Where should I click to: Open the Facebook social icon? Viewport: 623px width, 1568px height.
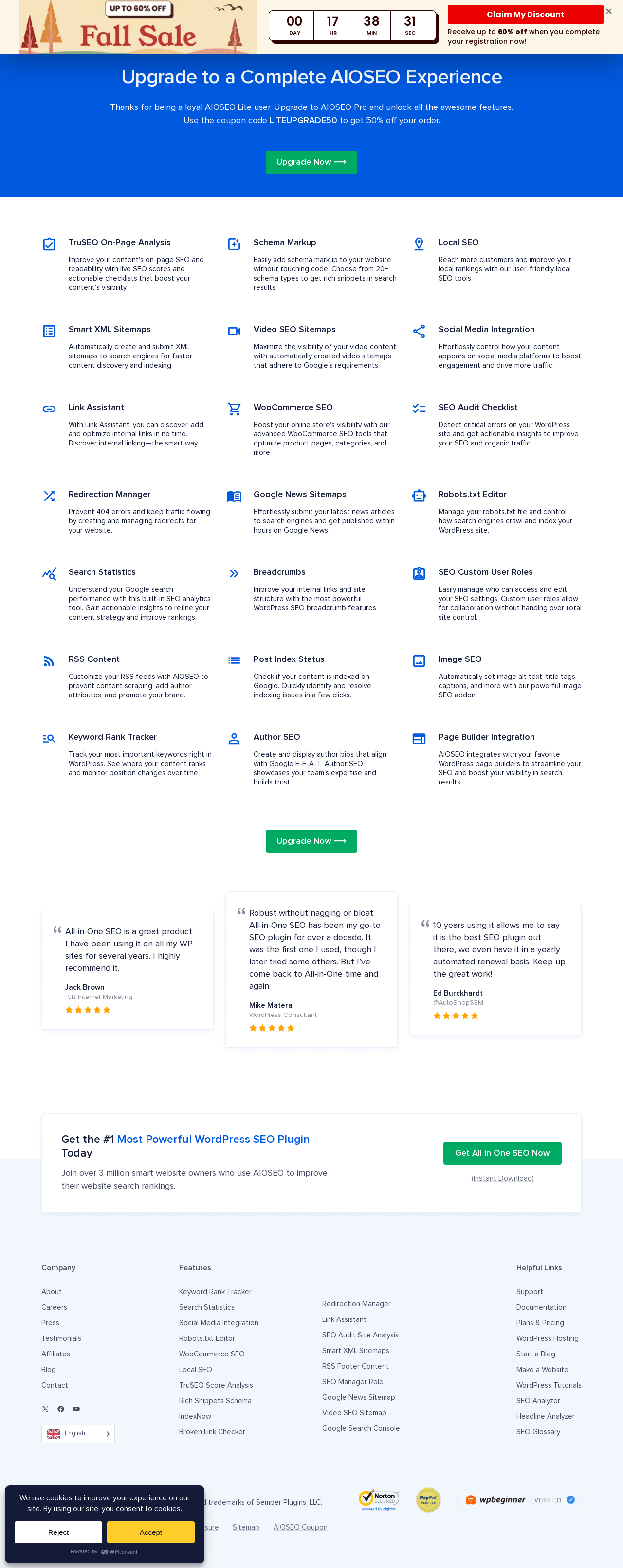[x=61, y=1408]
